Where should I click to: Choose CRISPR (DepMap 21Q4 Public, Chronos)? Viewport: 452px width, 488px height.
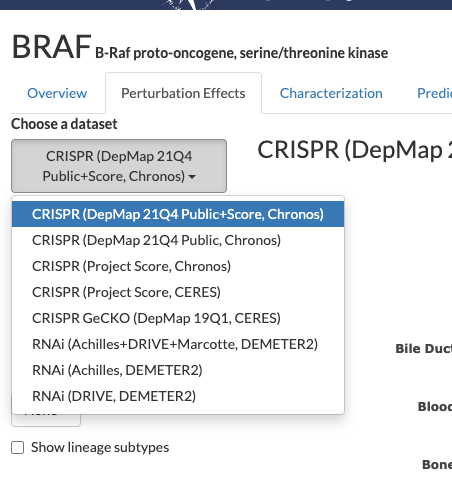[x=178, y=240]
